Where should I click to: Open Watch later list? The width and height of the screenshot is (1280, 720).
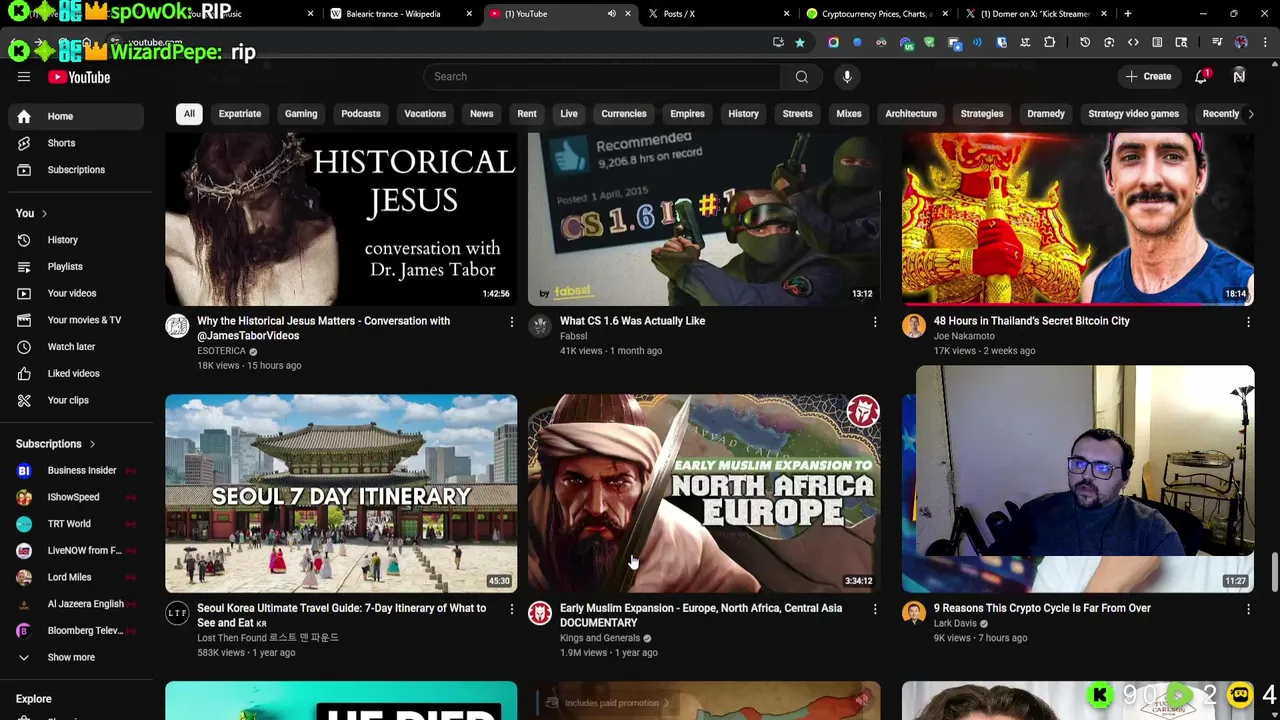(76, 347)
